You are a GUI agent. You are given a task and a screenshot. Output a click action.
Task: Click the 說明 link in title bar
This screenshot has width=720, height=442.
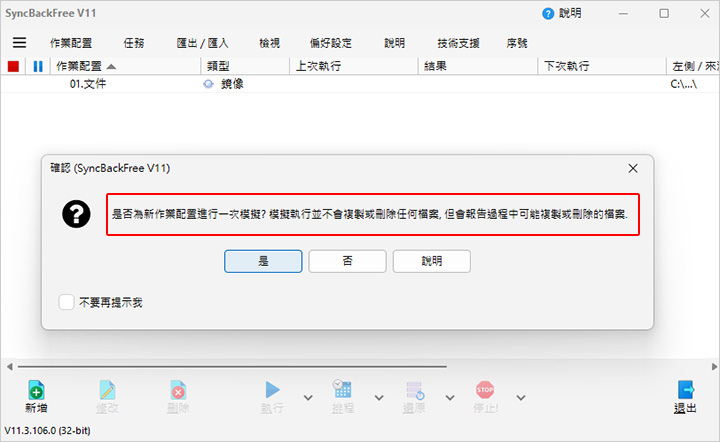click(570, 13)
